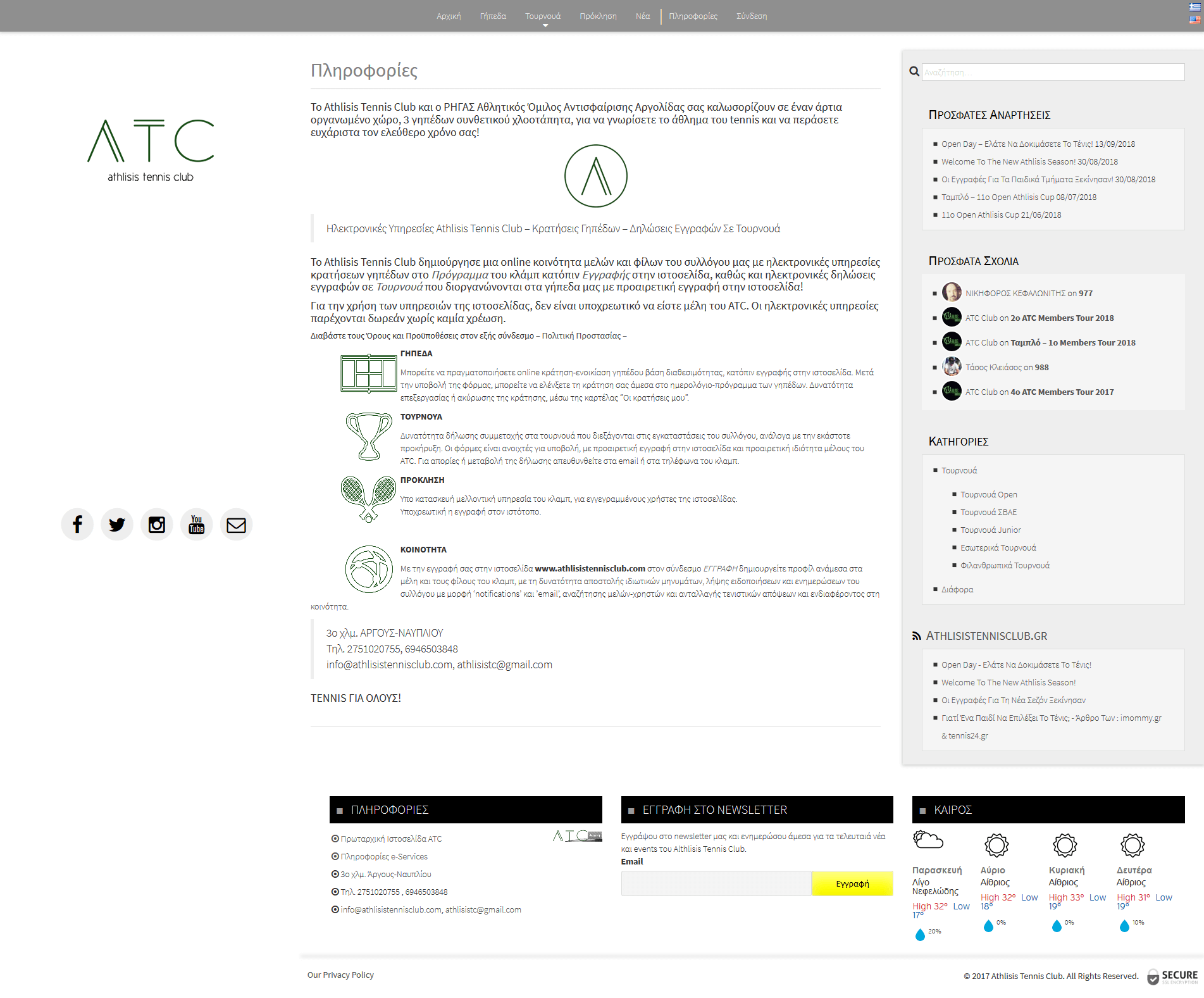Open the Τουρνουά Junior subcategory

pyautogui.click(x=991, y=530)
